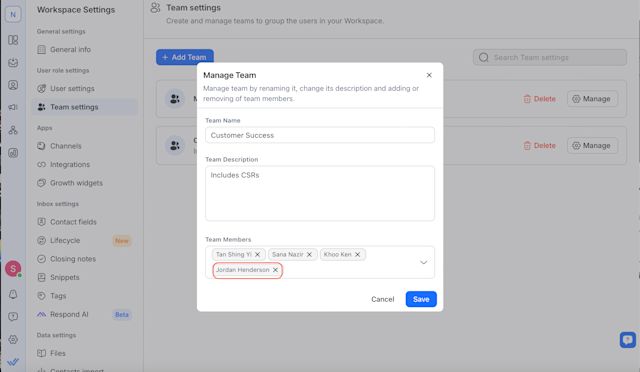Cancel the Manage Team dialog

(x=382, y=299)
